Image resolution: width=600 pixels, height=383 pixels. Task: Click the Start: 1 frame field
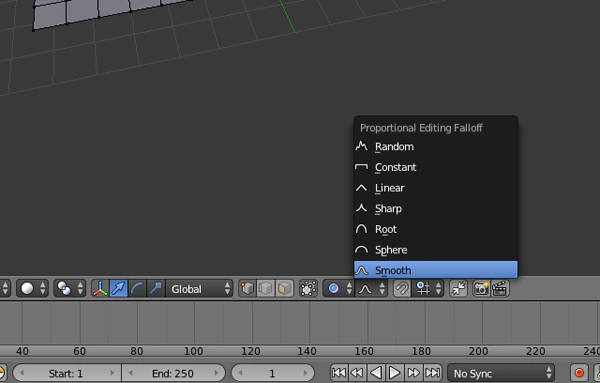[x=67, y=373]
